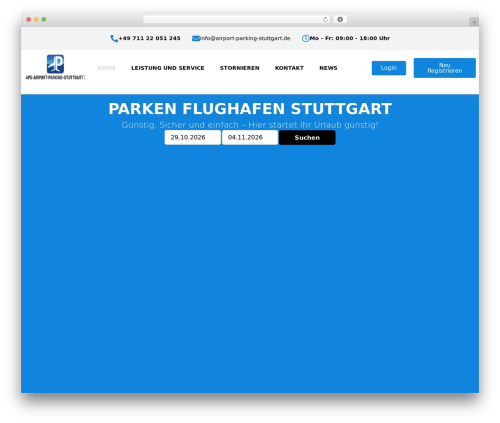Open the Home menu item
The width and height of the screenshot is (500, 423).
(106, 68)
